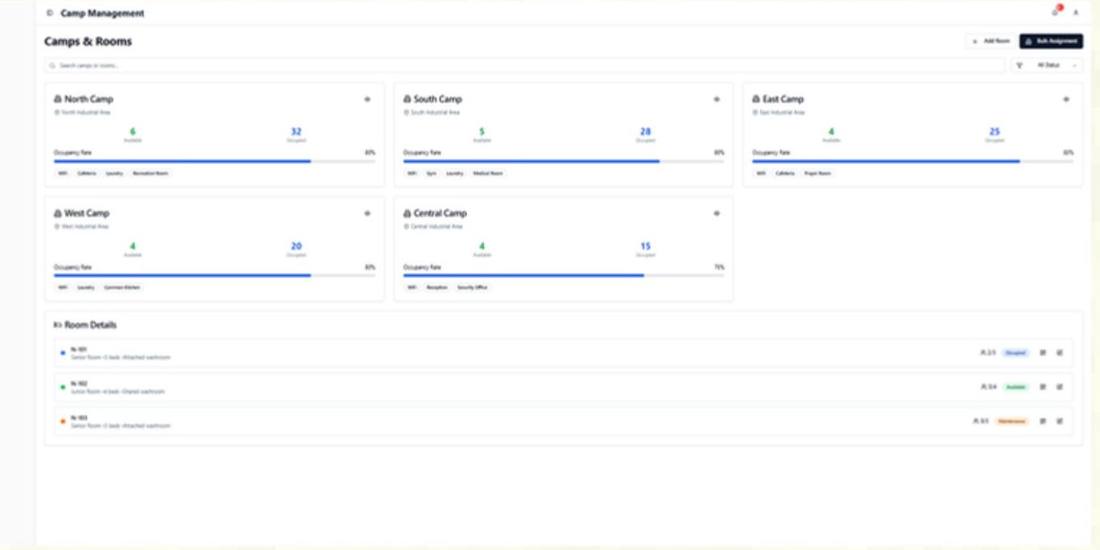This screenshot has width=1100, height=550.
Task: Click the edit icon for room N-101
Action: [1059, 353]
